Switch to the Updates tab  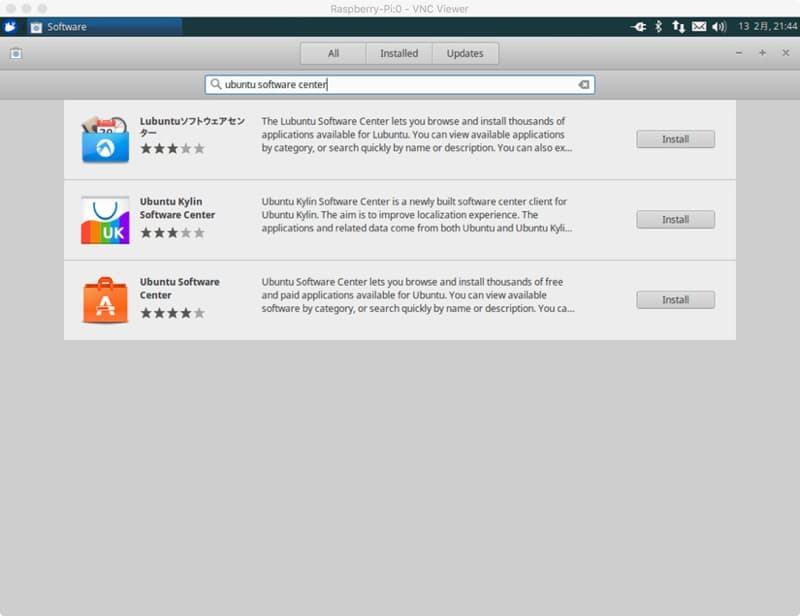coord(465,53)
